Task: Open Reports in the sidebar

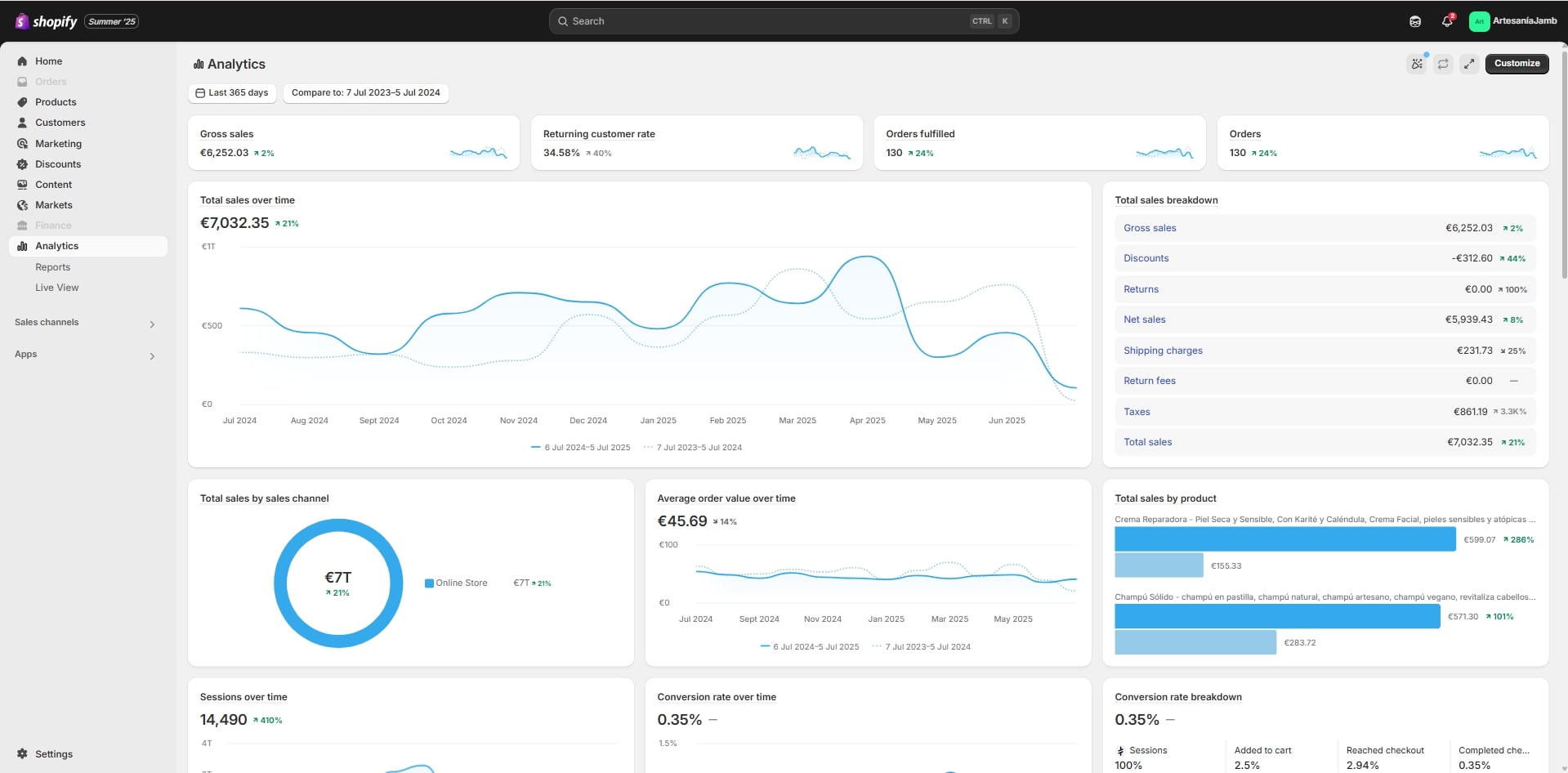Action: [x=53, y=267]
